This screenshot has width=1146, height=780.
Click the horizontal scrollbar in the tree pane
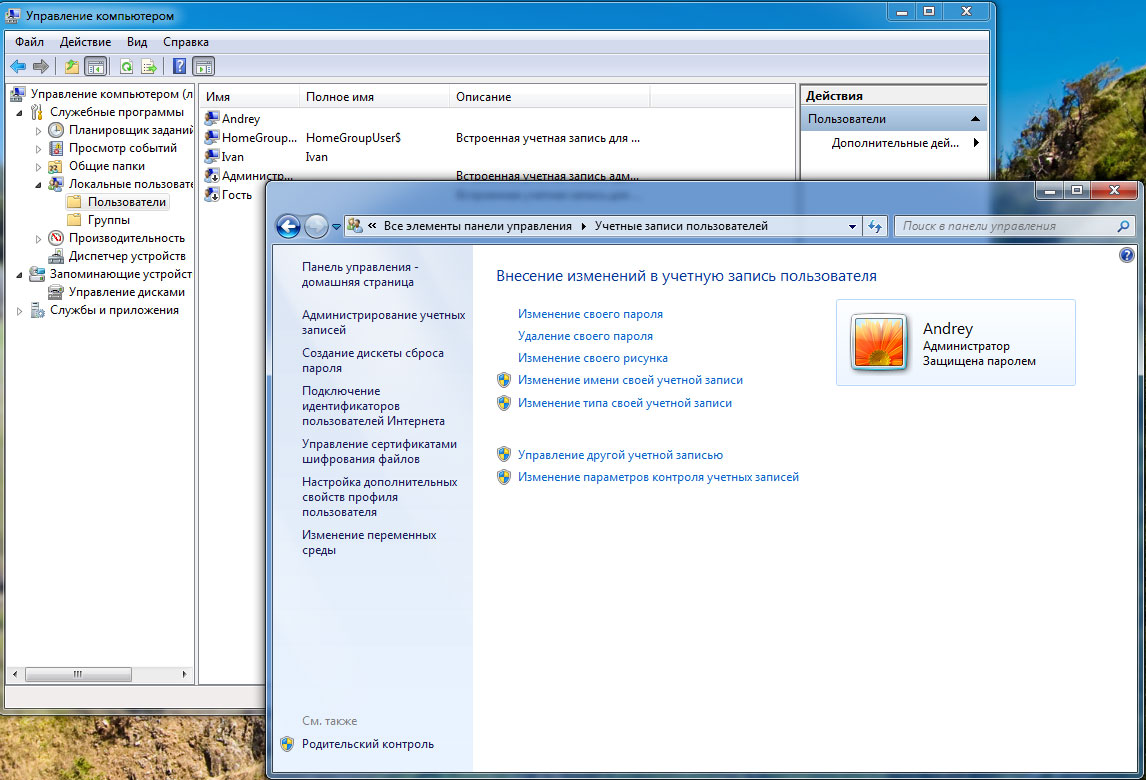pyautogui.click(x=77, y=675)
